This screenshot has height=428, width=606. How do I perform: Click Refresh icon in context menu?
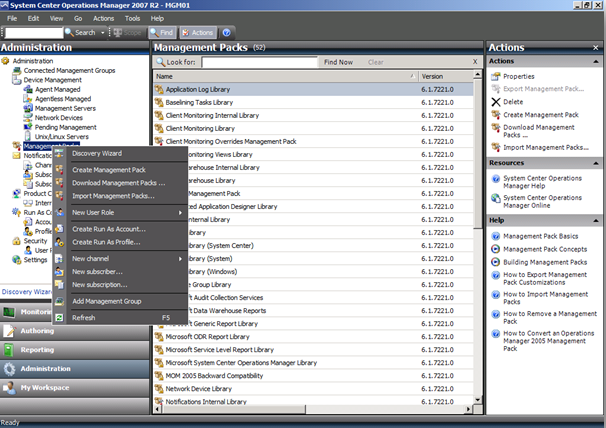point(59,318)
